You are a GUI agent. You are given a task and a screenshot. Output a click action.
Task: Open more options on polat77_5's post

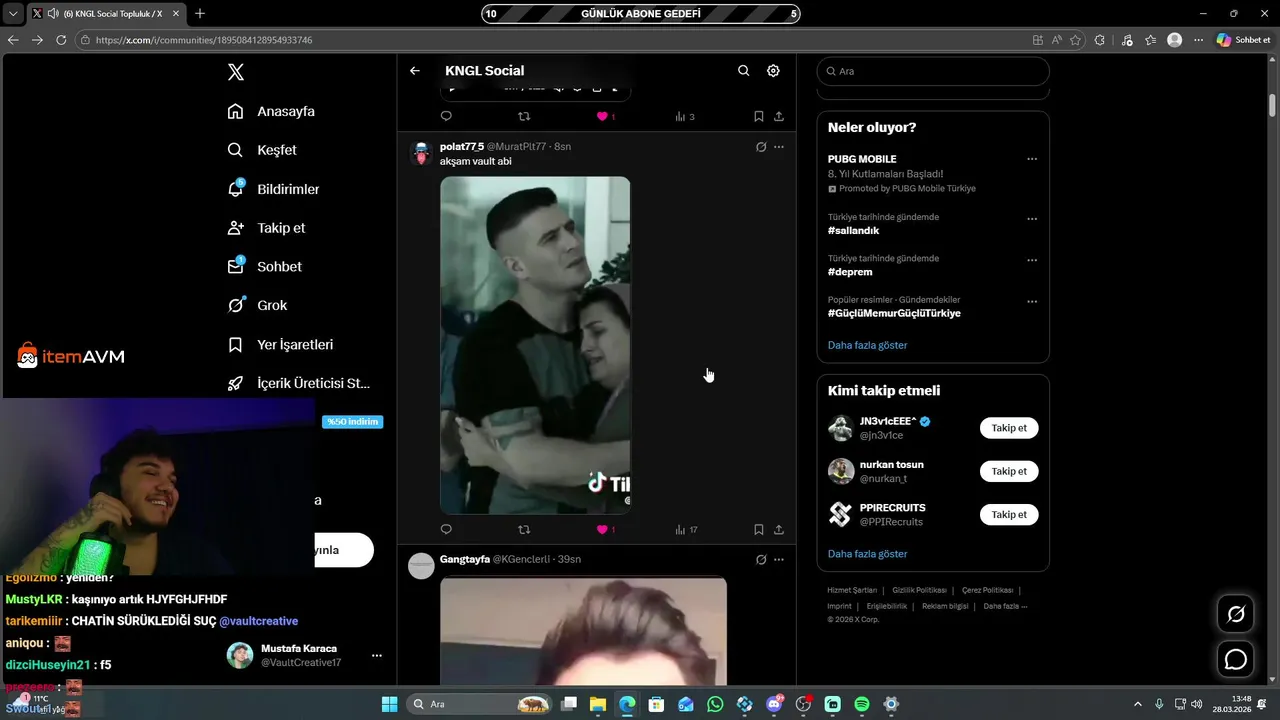779,147
